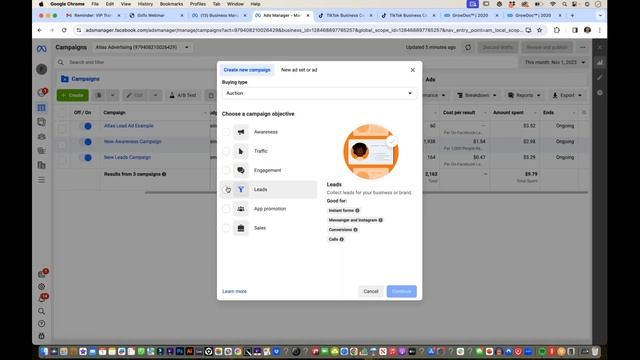
Task: Click the refresh data icon
Action: click(468, 47)
